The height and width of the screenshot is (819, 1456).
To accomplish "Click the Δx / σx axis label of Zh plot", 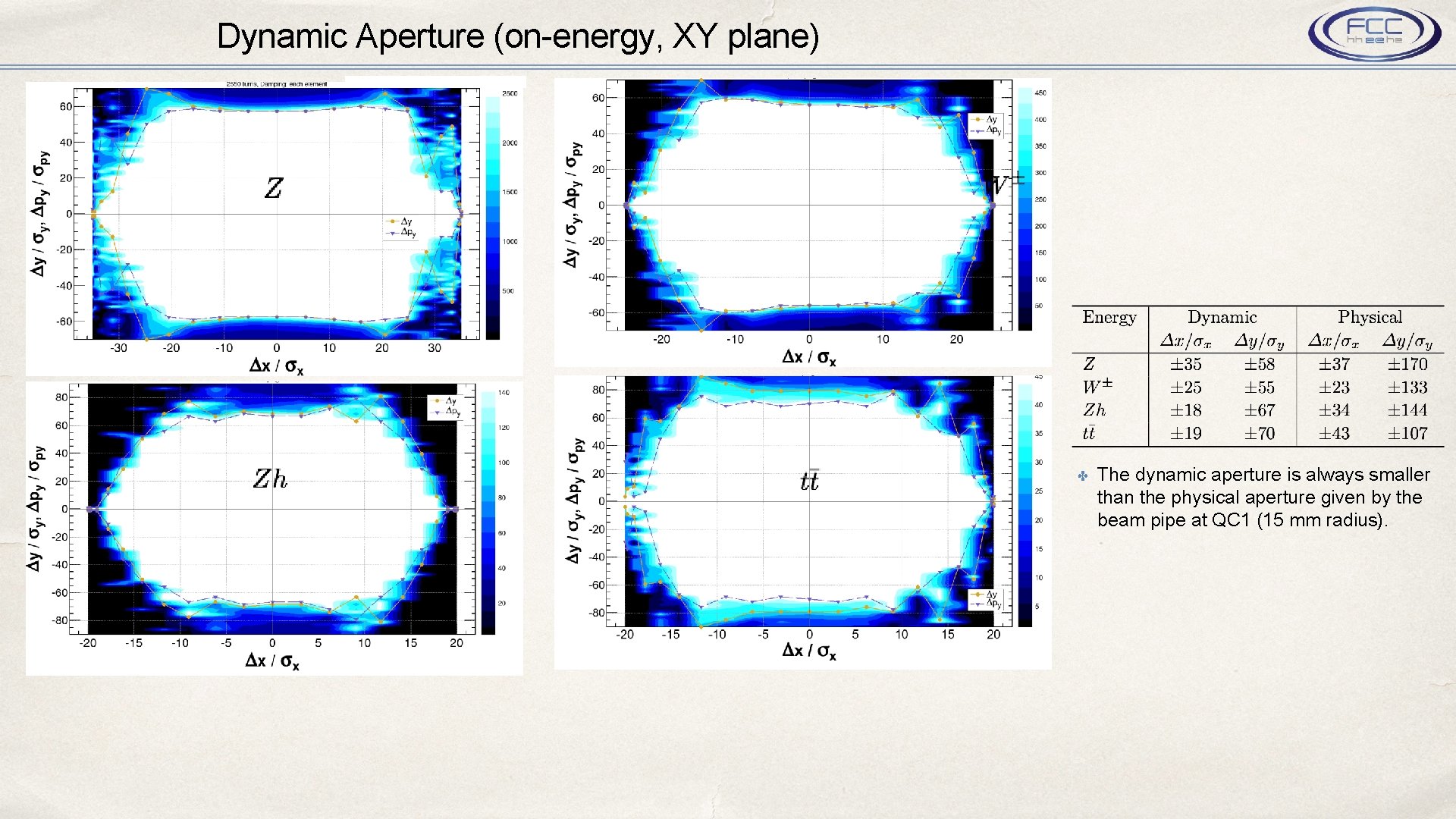I will (x=272, y=661).
